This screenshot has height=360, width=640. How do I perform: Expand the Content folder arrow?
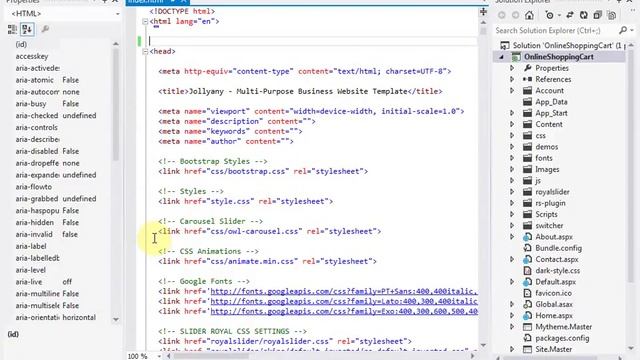(x=512, y=124)
